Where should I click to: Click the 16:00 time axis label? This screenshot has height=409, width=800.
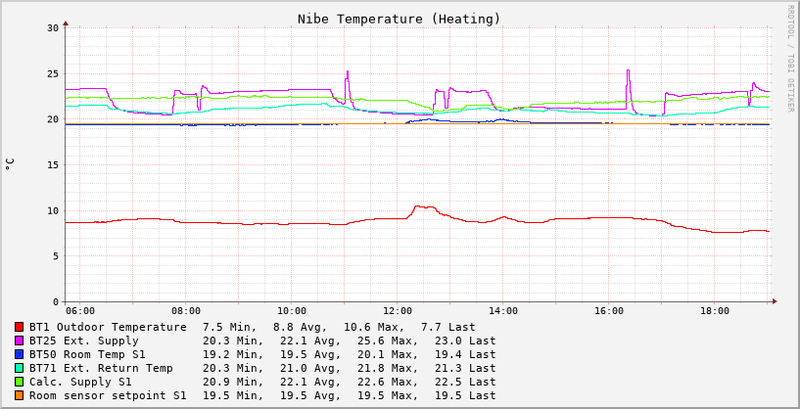(608, 311)
